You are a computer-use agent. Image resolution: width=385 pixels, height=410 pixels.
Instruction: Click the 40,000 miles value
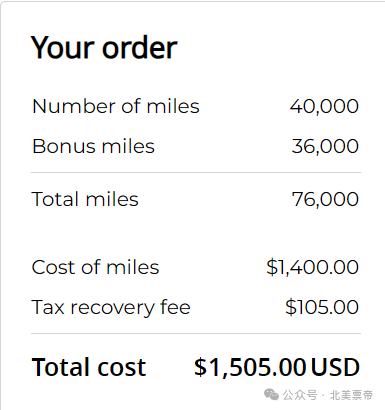coord(324,106)
